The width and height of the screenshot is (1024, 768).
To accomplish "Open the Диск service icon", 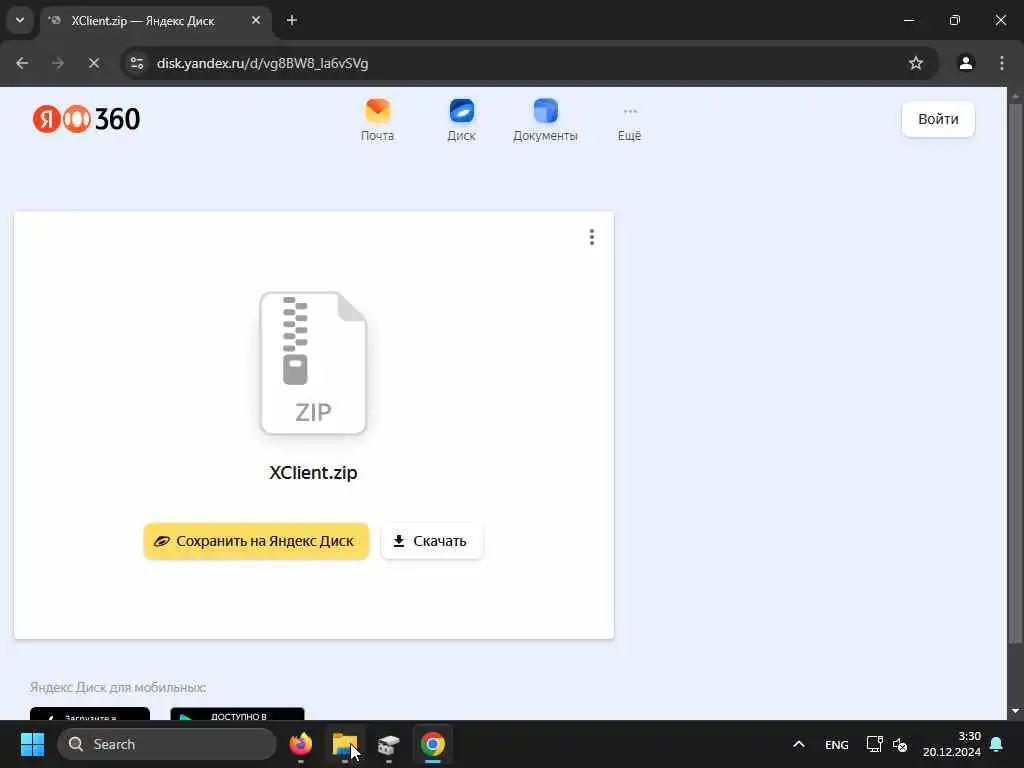I will (x=461, y=120).
